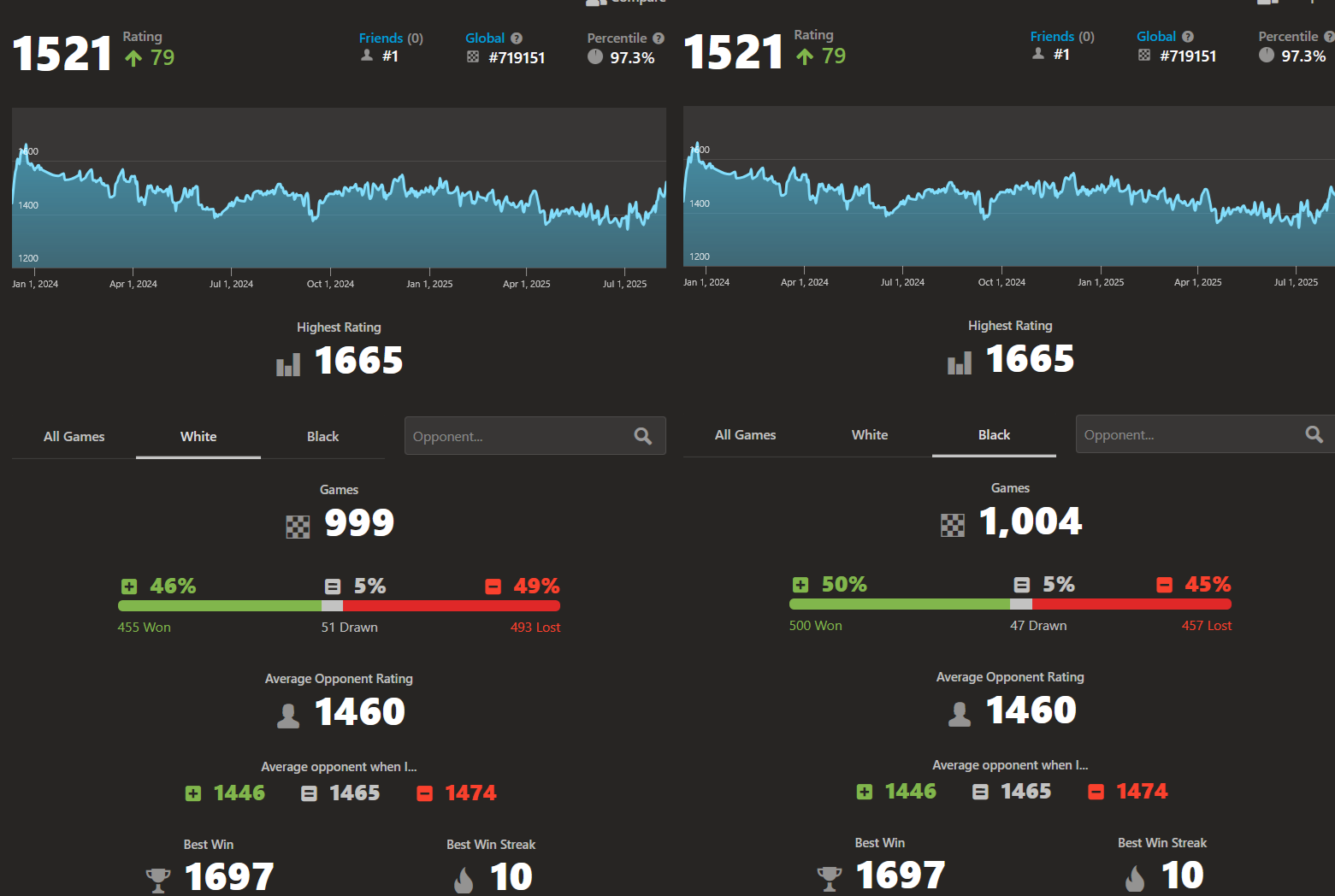The height and width of the screenshot is (896, 1335).
Task: Switch to the Black tab in the 999-games panel
Action: [323, 437]
